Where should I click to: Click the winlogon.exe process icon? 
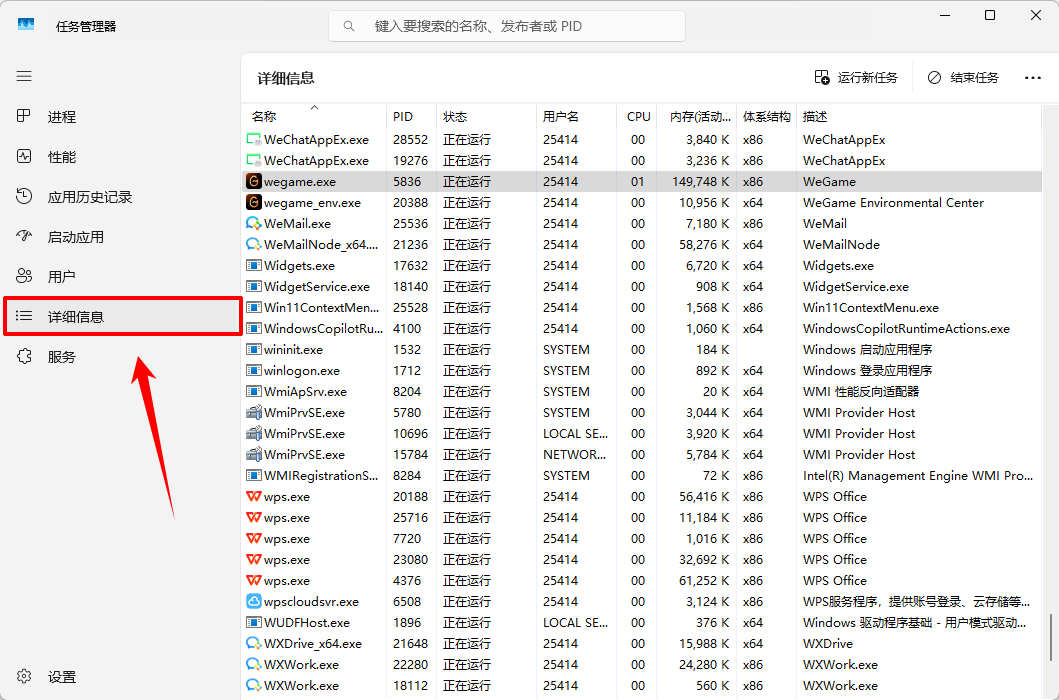pyautogui.click(x=253, y=370)
